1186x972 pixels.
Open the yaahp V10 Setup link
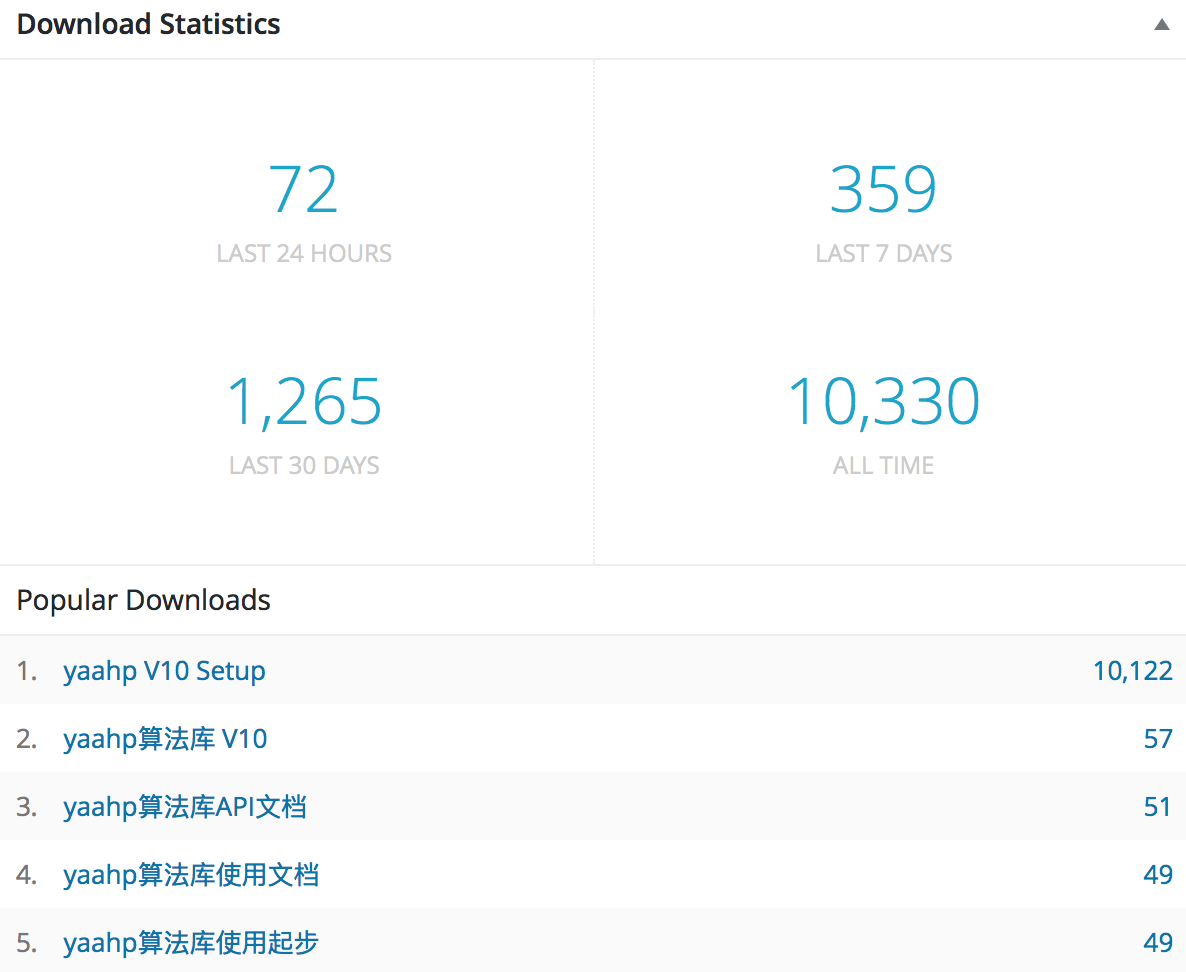pos(164,671)
